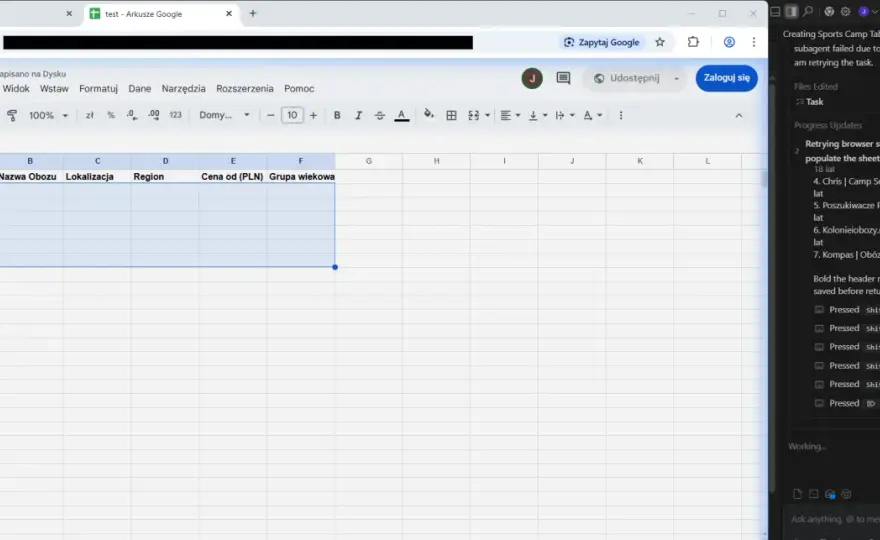Close the test - Arkusze Google tab

point(229,13)
